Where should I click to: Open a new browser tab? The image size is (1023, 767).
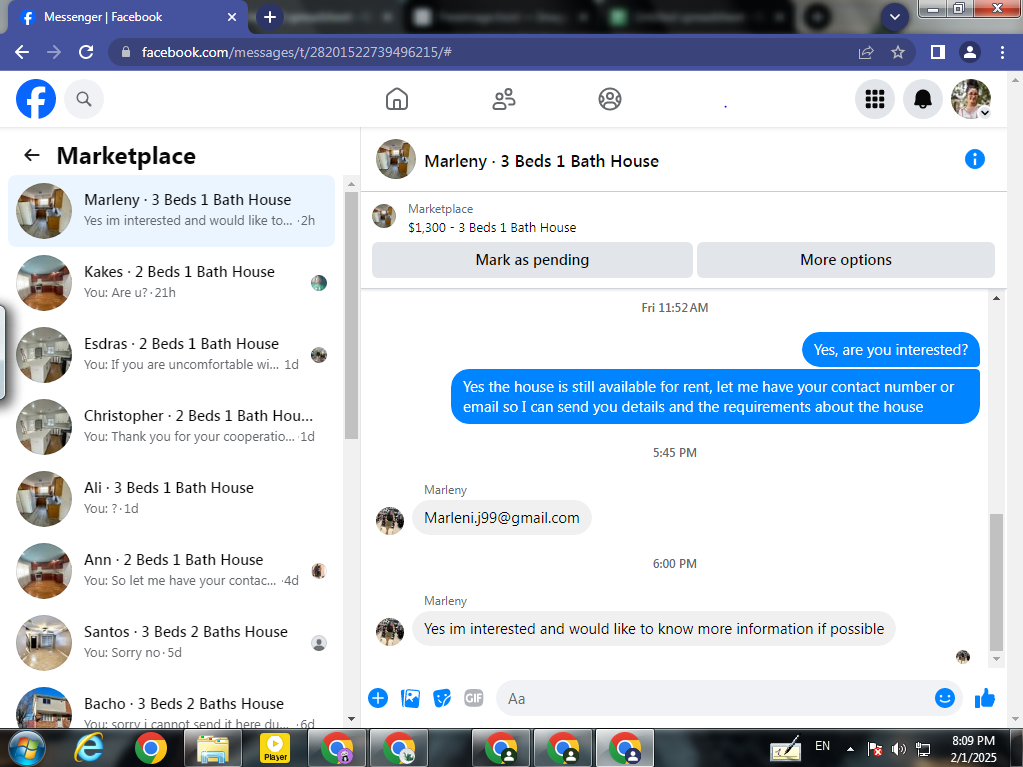tap(270, 17)
